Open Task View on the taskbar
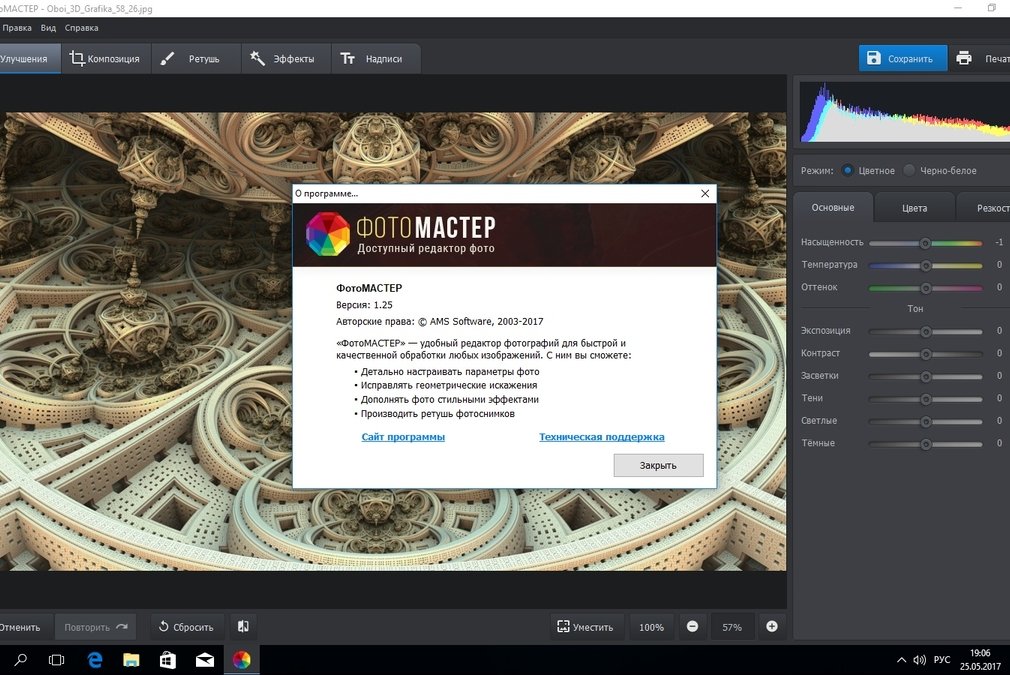Image resolution: width=1010 pixels, height=675 pixels. 57,660
